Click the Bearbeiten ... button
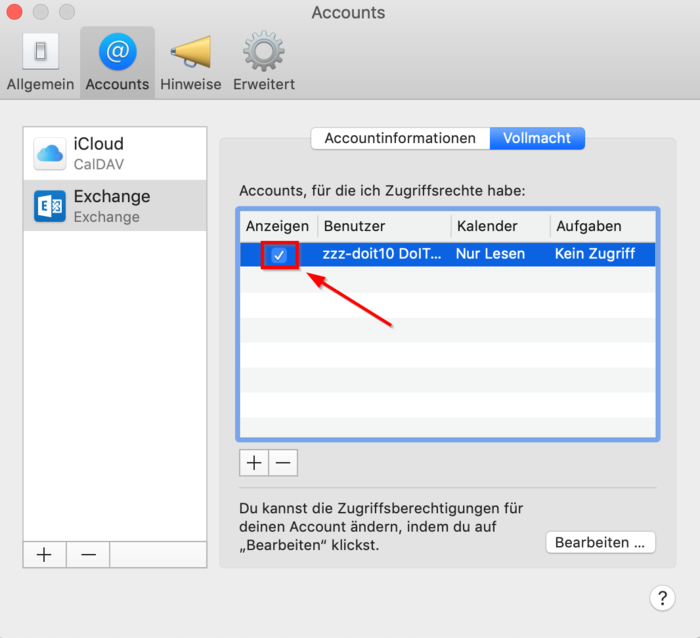The width and height of the screenshot is (700, 638). pos(600,542)
